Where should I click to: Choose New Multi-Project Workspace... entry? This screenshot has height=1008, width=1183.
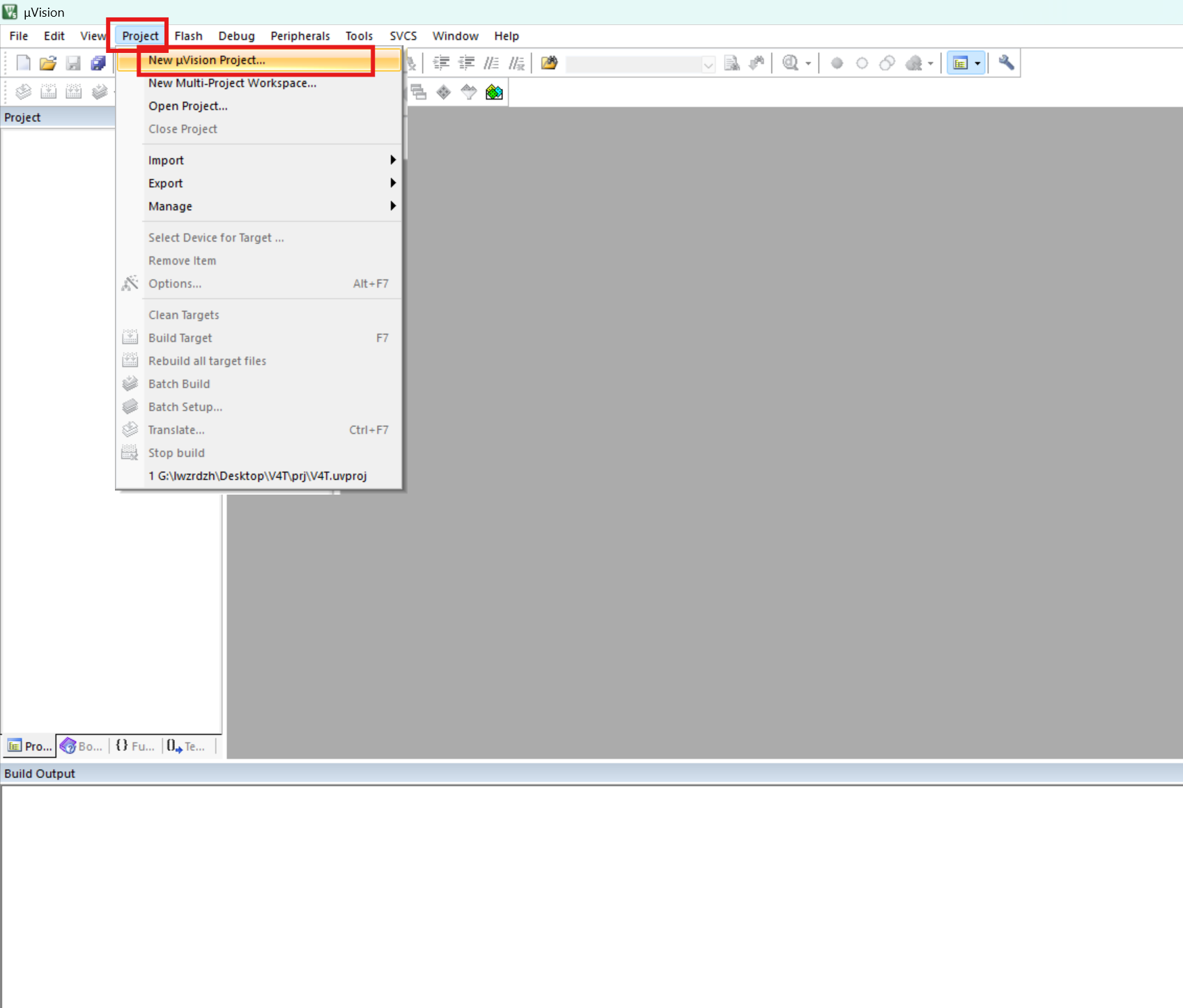click(x=259, y=83)
